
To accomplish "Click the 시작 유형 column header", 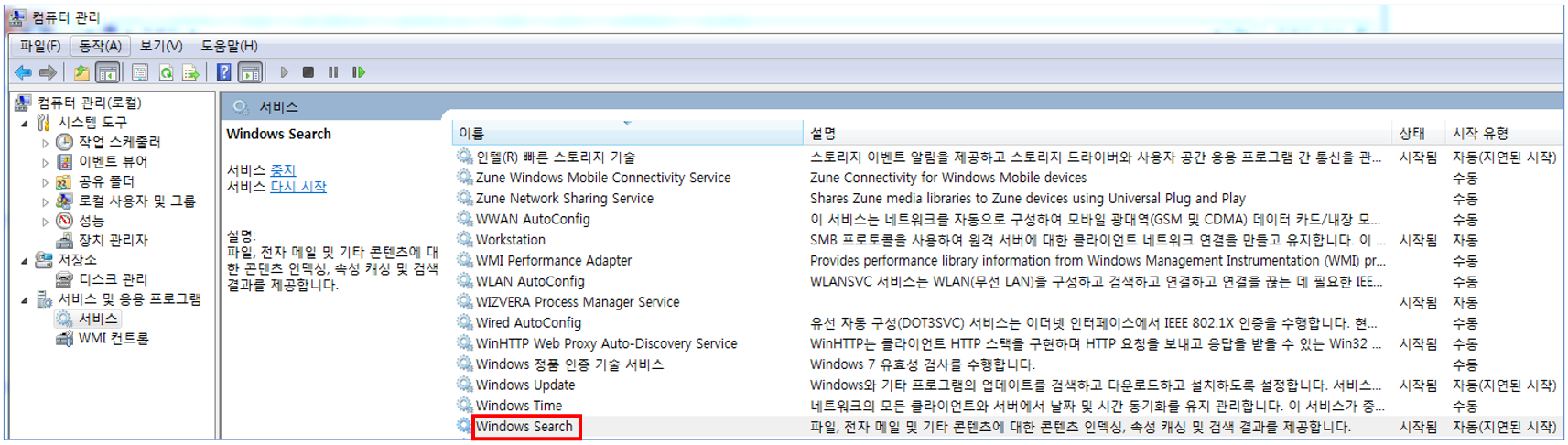I will click(1504, 134).
